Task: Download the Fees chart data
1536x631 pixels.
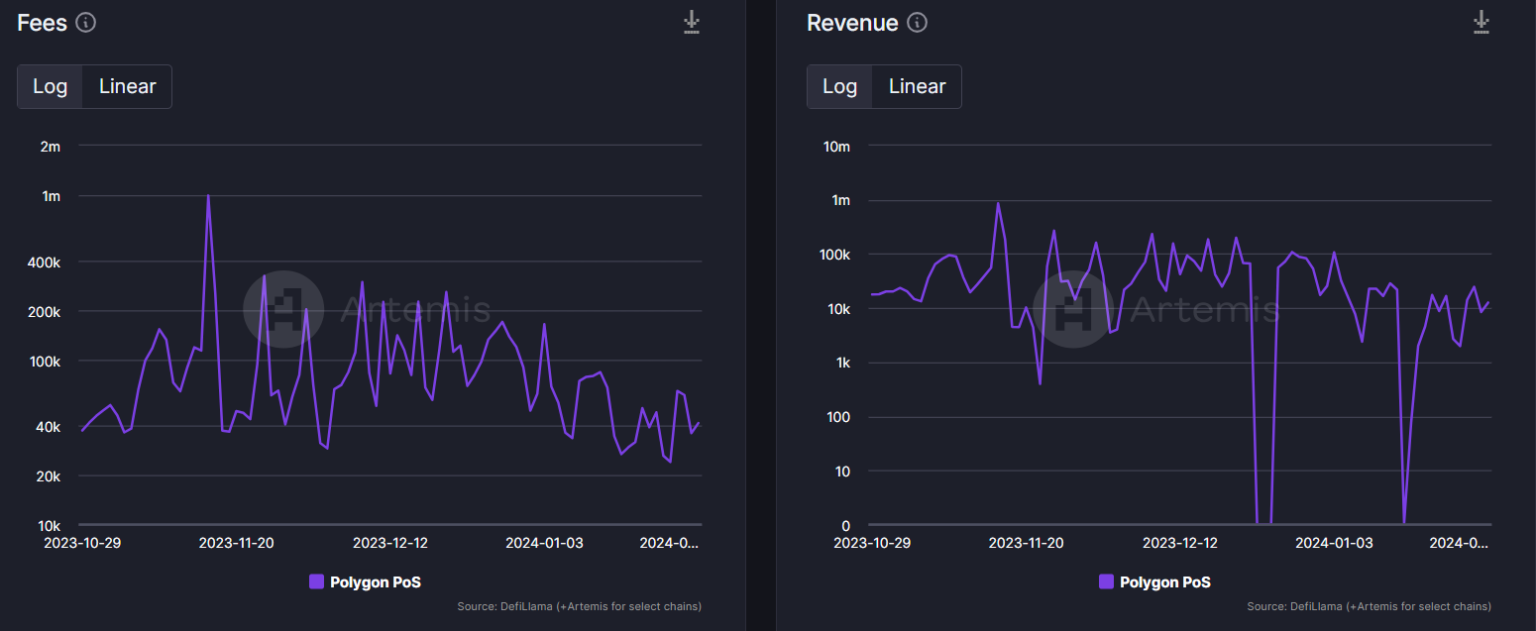Action: (x=691, y=23)
